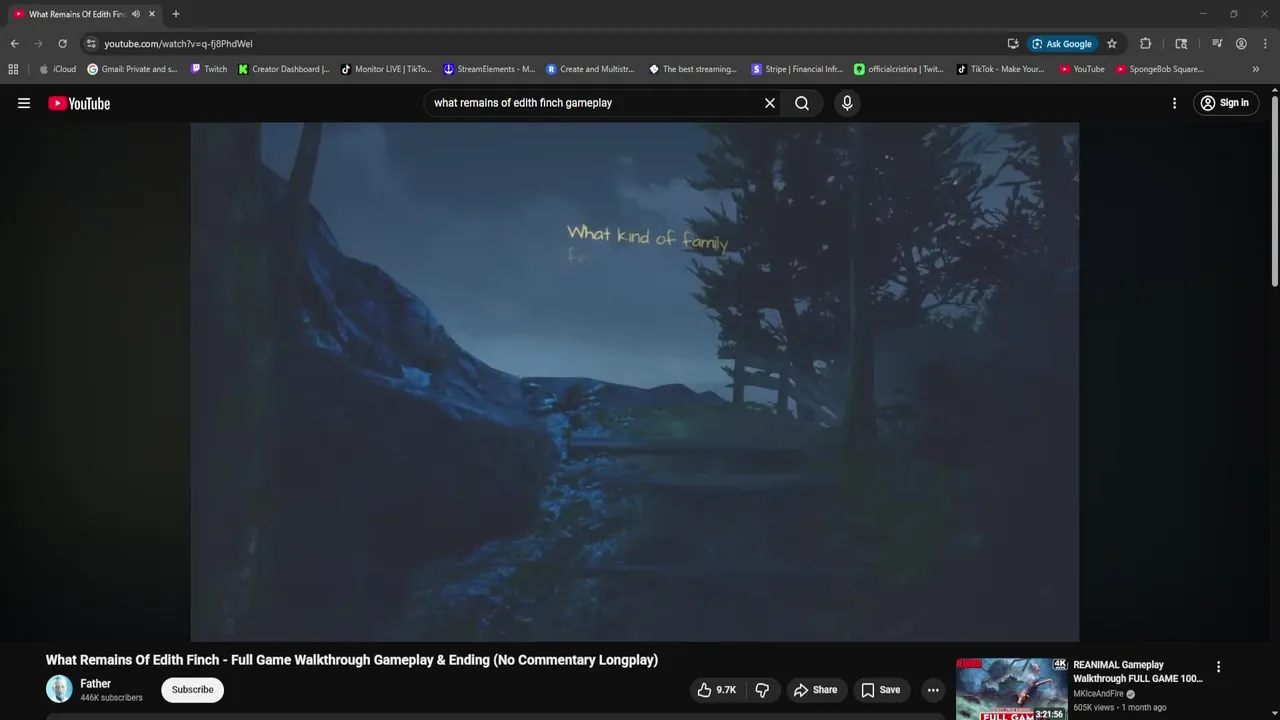Open media controls icon in toolbar
Image resolution: width=1280 pixels, height=720 pixels.
tap(1217, 44)
